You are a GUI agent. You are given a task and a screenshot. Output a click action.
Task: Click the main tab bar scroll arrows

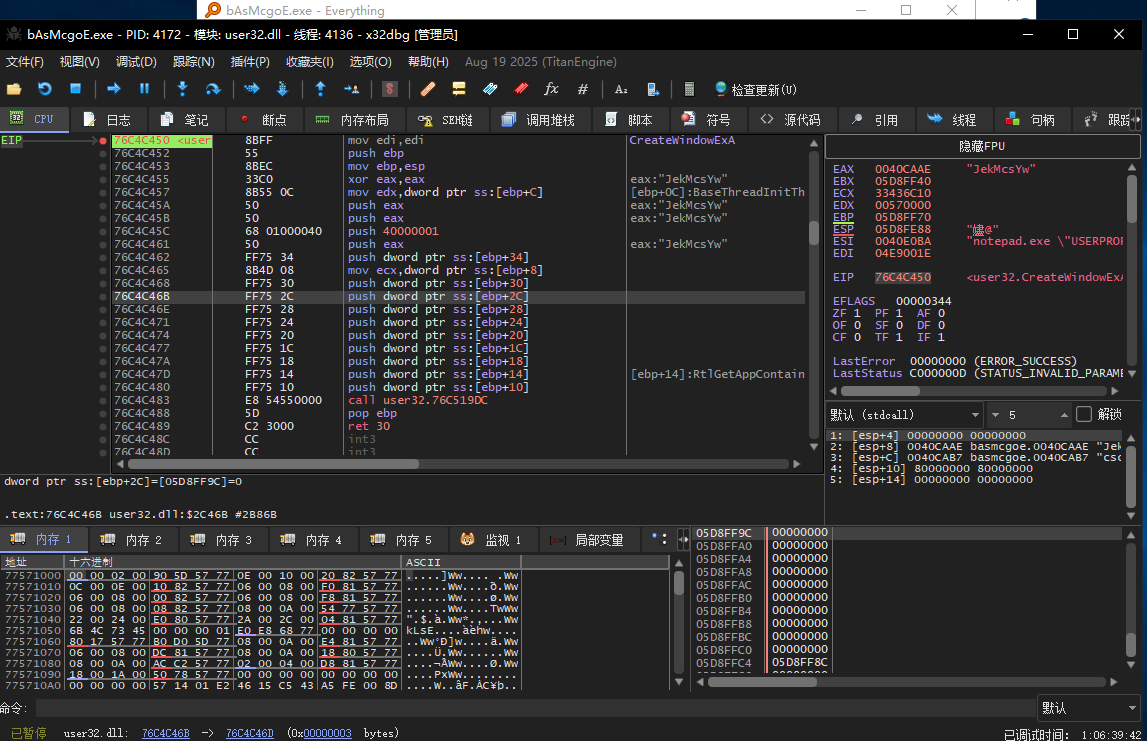(1135, 119)
